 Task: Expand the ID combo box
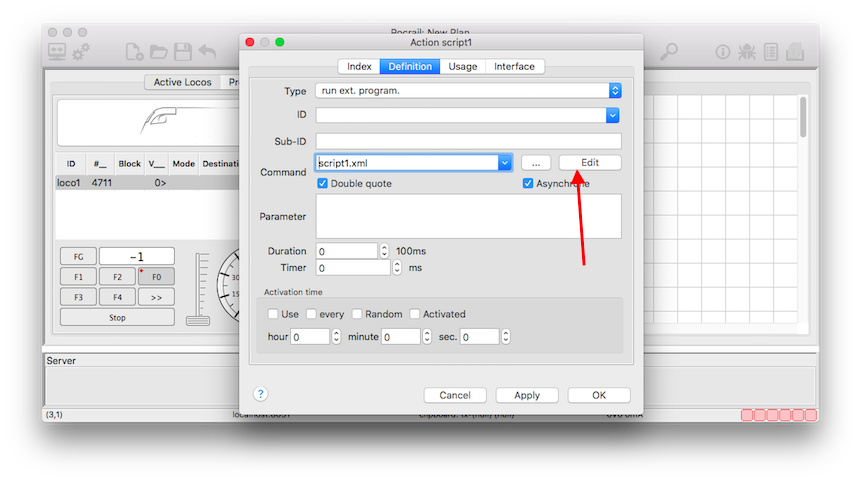(613, 116)
